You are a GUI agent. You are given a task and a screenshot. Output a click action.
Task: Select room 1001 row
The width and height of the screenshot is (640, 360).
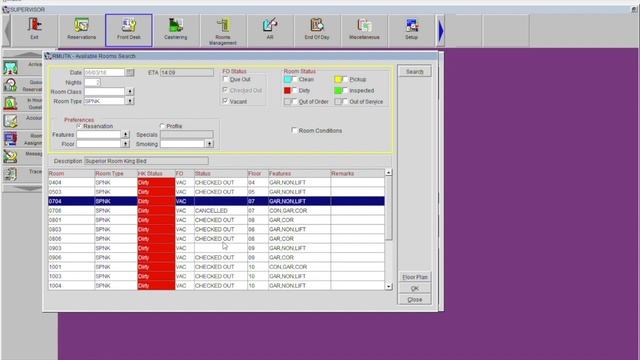click(x=216, y=267)
